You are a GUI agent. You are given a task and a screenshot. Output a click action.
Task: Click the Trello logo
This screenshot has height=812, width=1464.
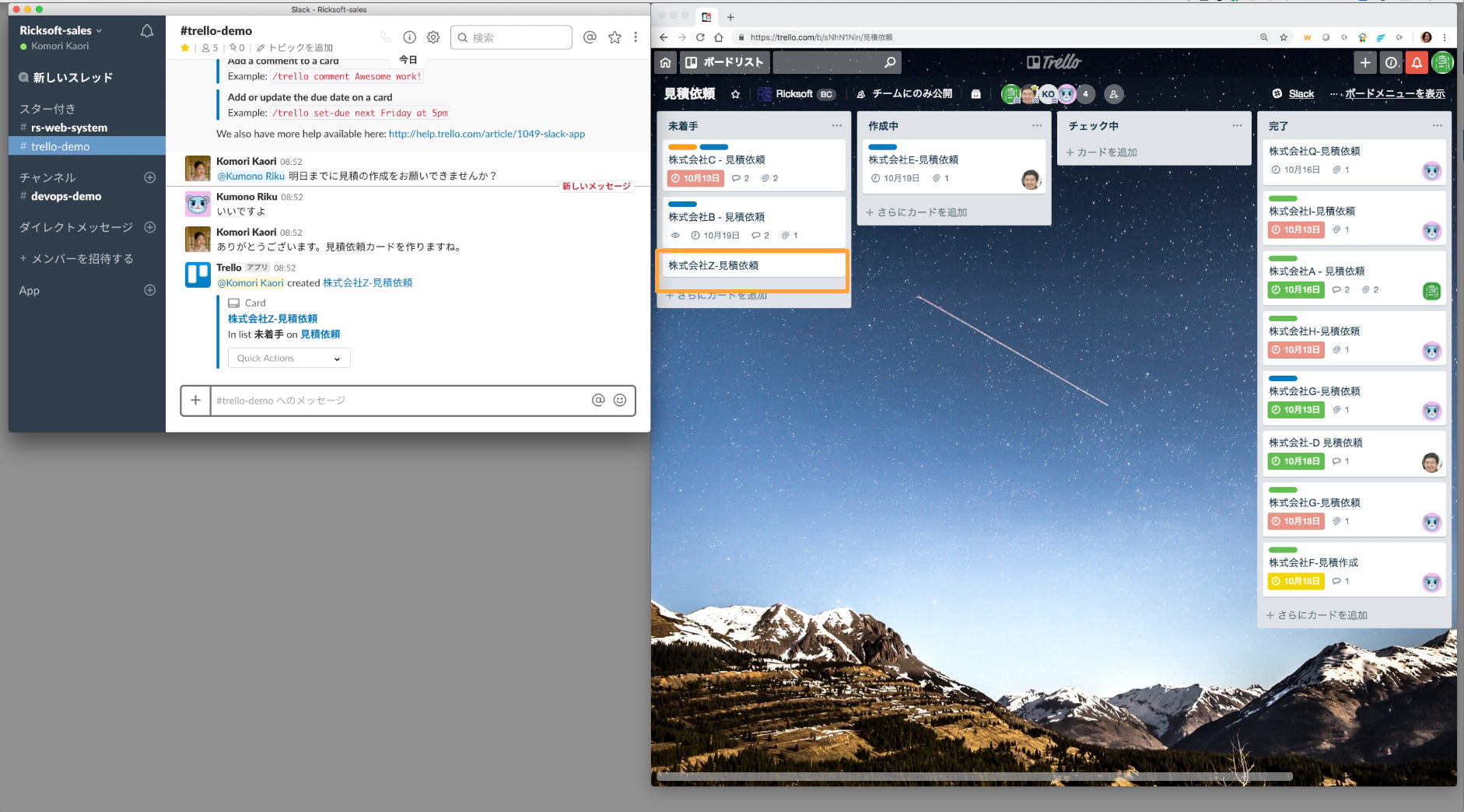[x=1054, y=62]
